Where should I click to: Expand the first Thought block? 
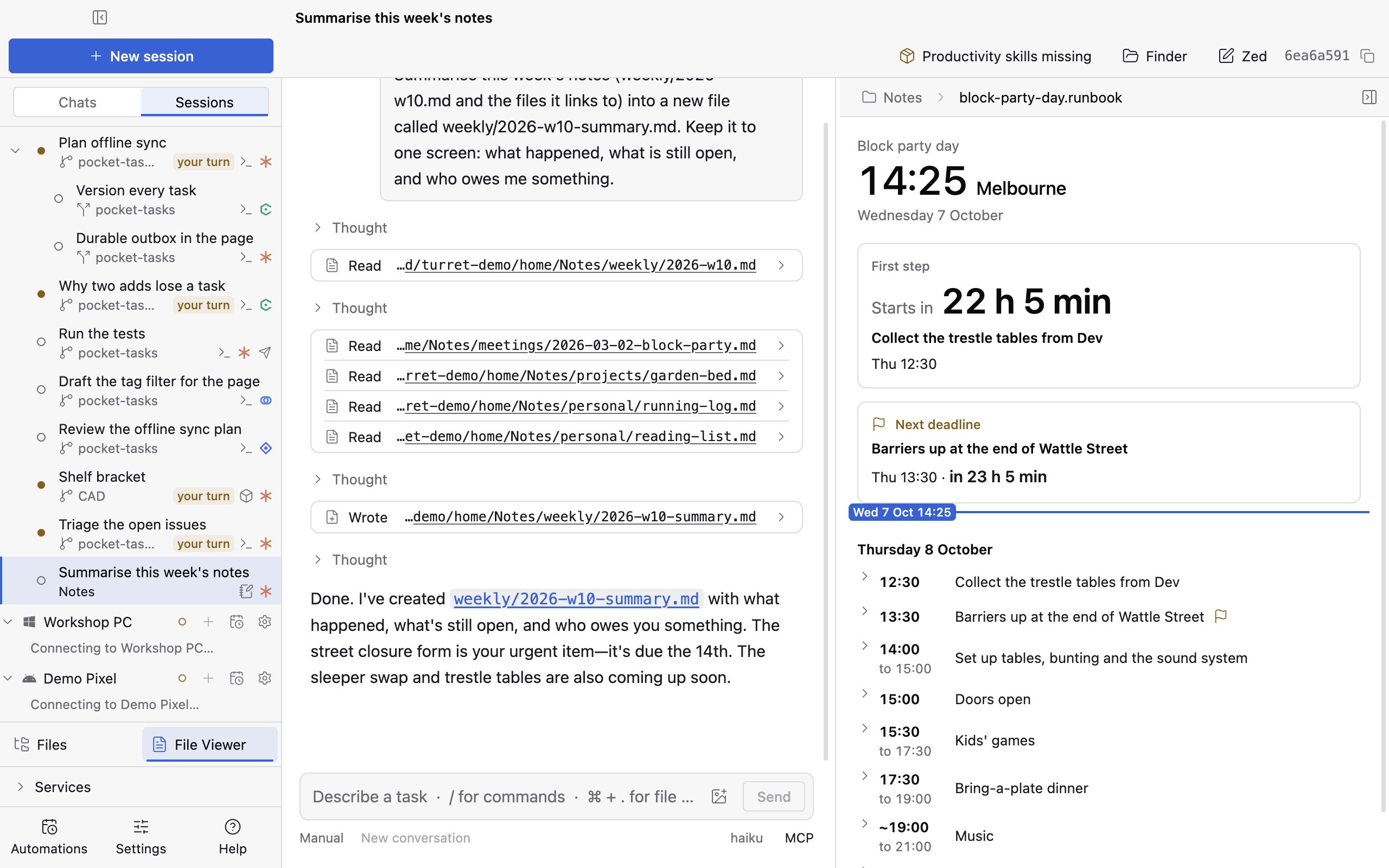pyautogui.click(x=350, y=227)
